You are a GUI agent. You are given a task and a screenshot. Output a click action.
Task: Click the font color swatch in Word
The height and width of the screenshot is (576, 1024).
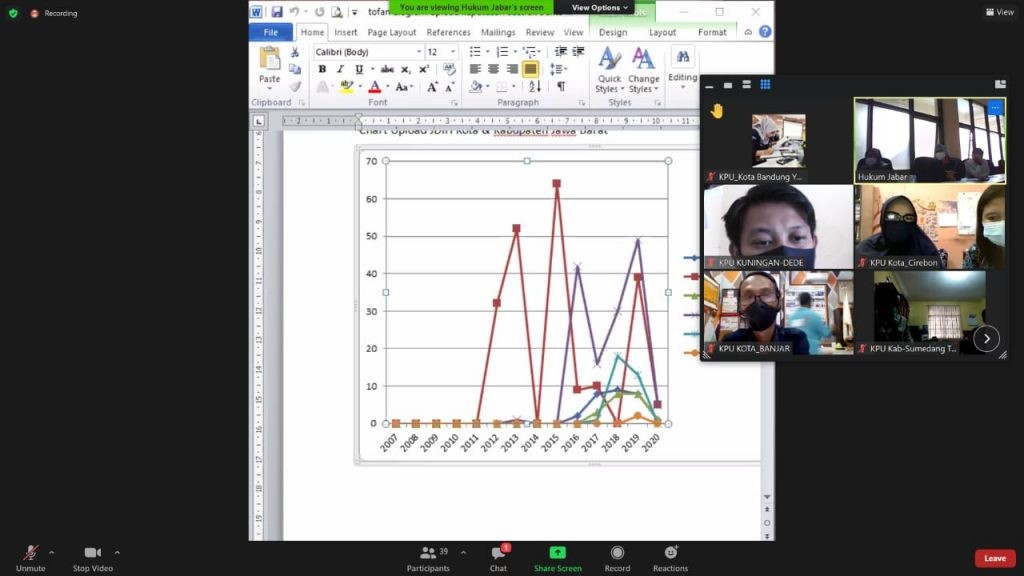[x=374, y=87]
